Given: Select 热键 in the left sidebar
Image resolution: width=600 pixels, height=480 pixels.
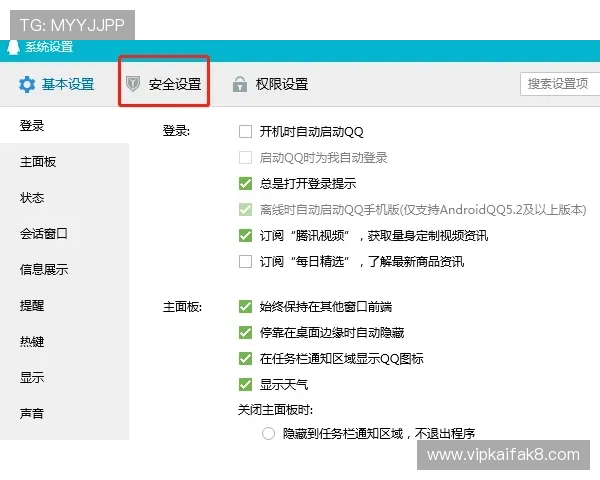Looking at the screenshot, I should (x=64, y=341).
